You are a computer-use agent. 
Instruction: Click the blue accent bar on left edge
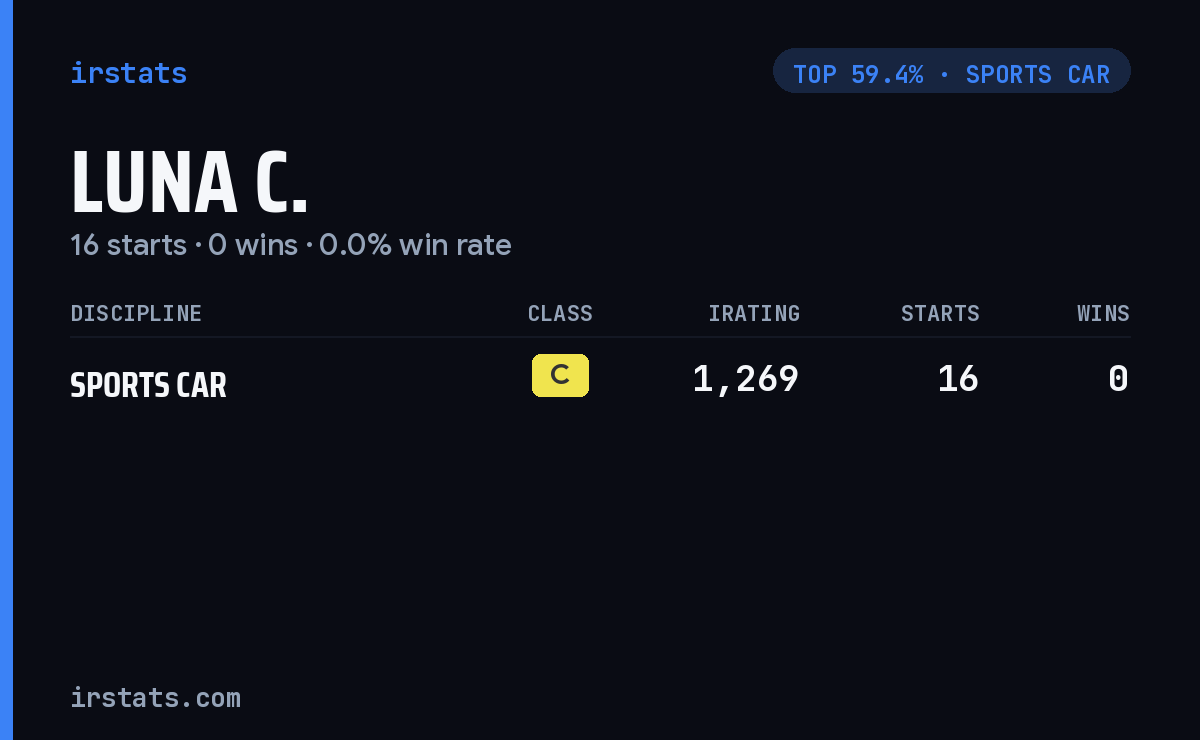coord(6,370)
